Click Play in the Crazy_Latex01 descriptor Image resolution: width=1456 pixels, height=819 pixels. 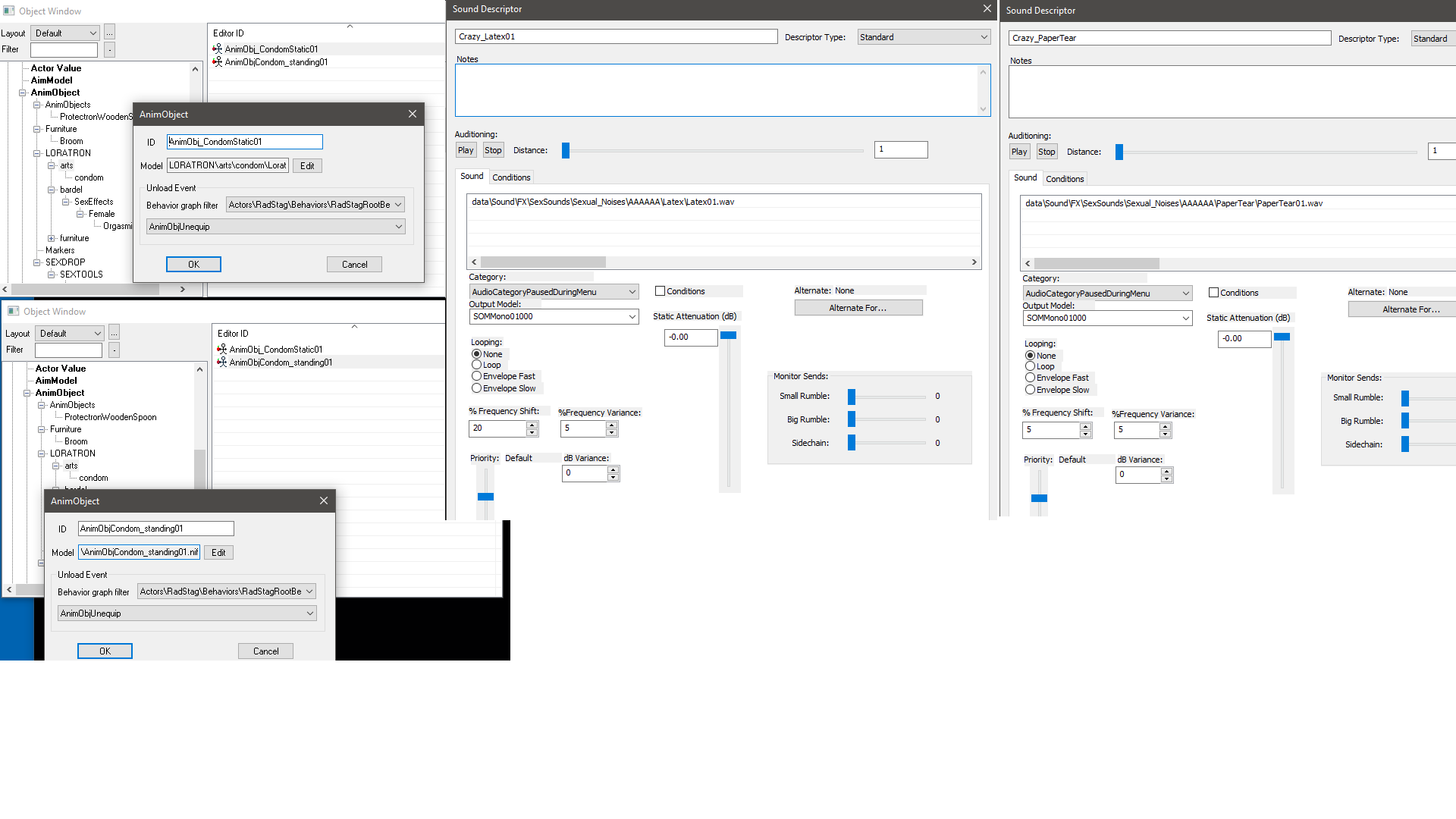pos(466,150)
